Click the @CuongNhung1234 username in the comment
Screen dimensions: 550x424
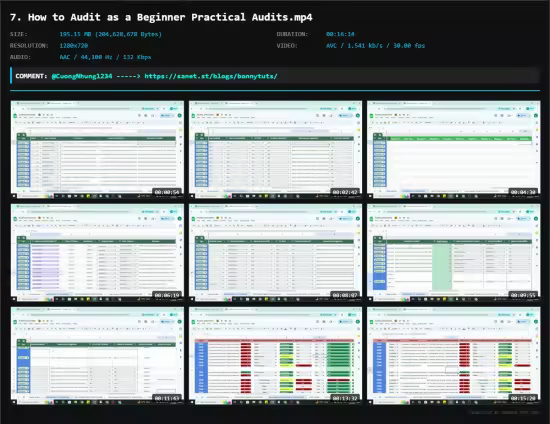click(82, 76)
